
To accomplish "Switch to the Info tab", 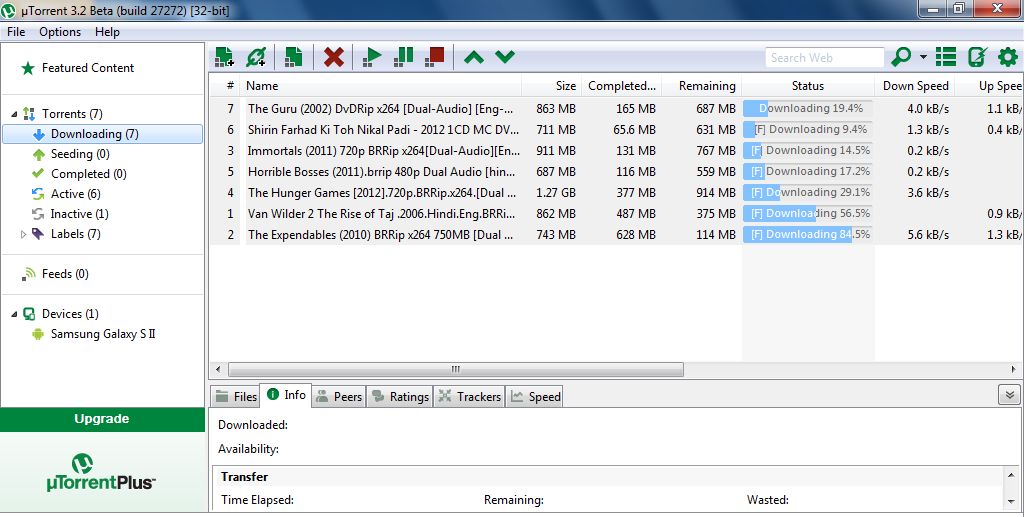I will coord(286,395).
